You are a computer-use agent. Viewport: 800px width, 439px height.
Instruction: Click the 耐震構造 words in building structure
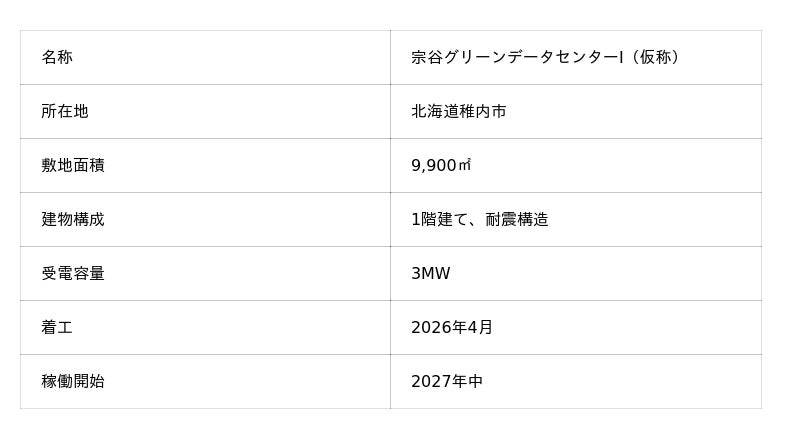[516, 219]
